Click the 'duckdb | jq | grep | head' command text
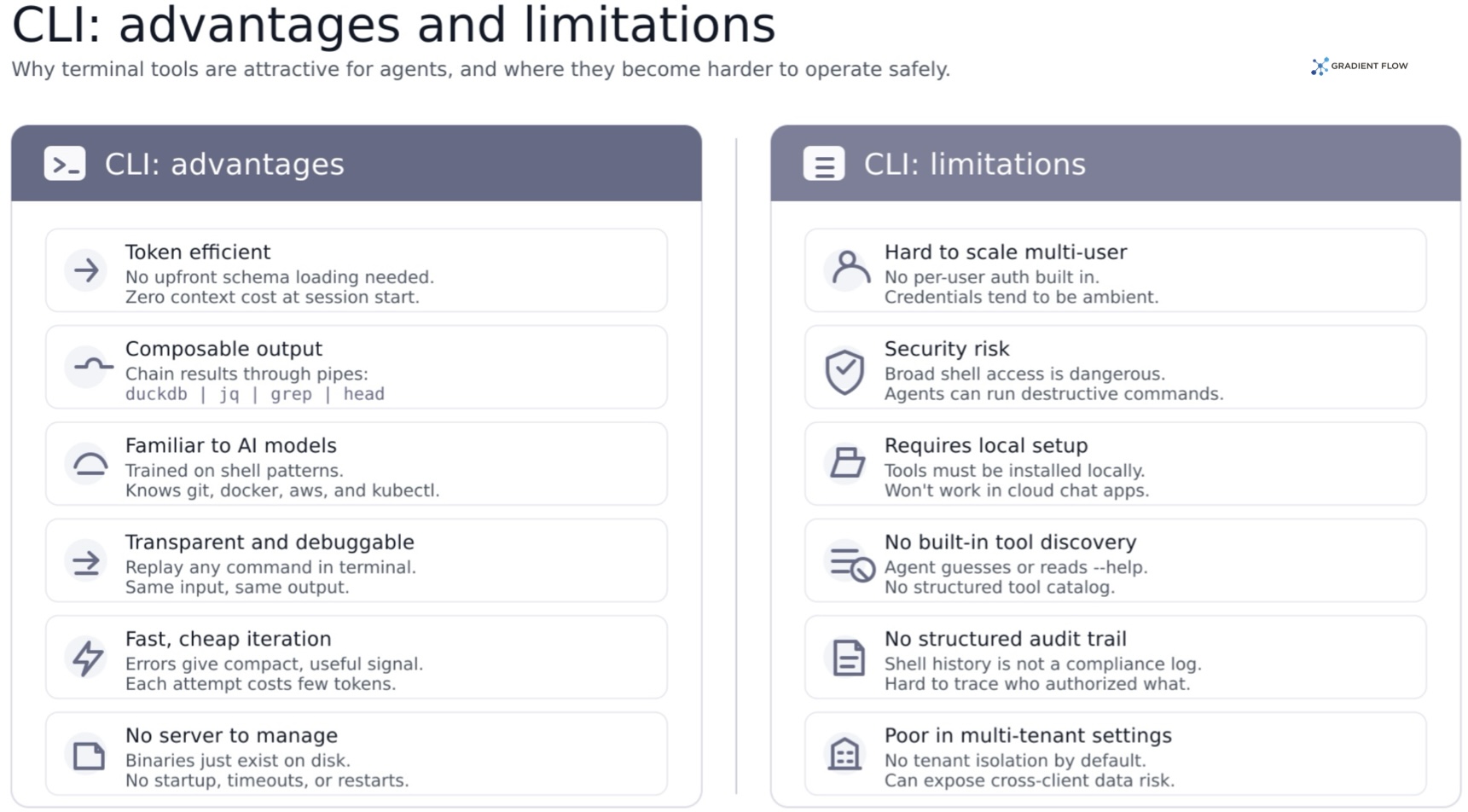 [255, 394]
